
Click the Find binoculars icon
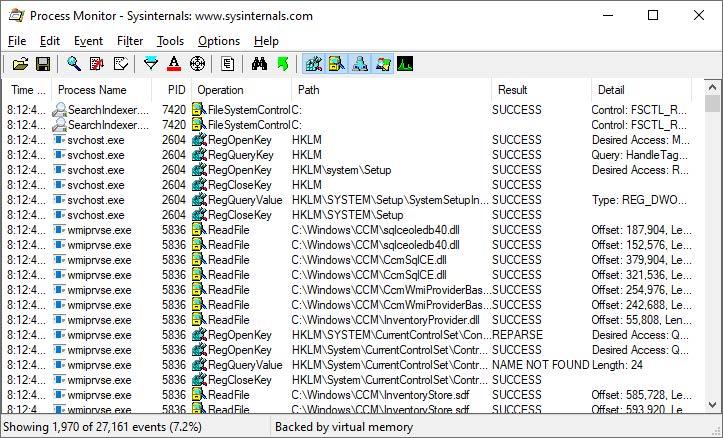tap(259, 64)
